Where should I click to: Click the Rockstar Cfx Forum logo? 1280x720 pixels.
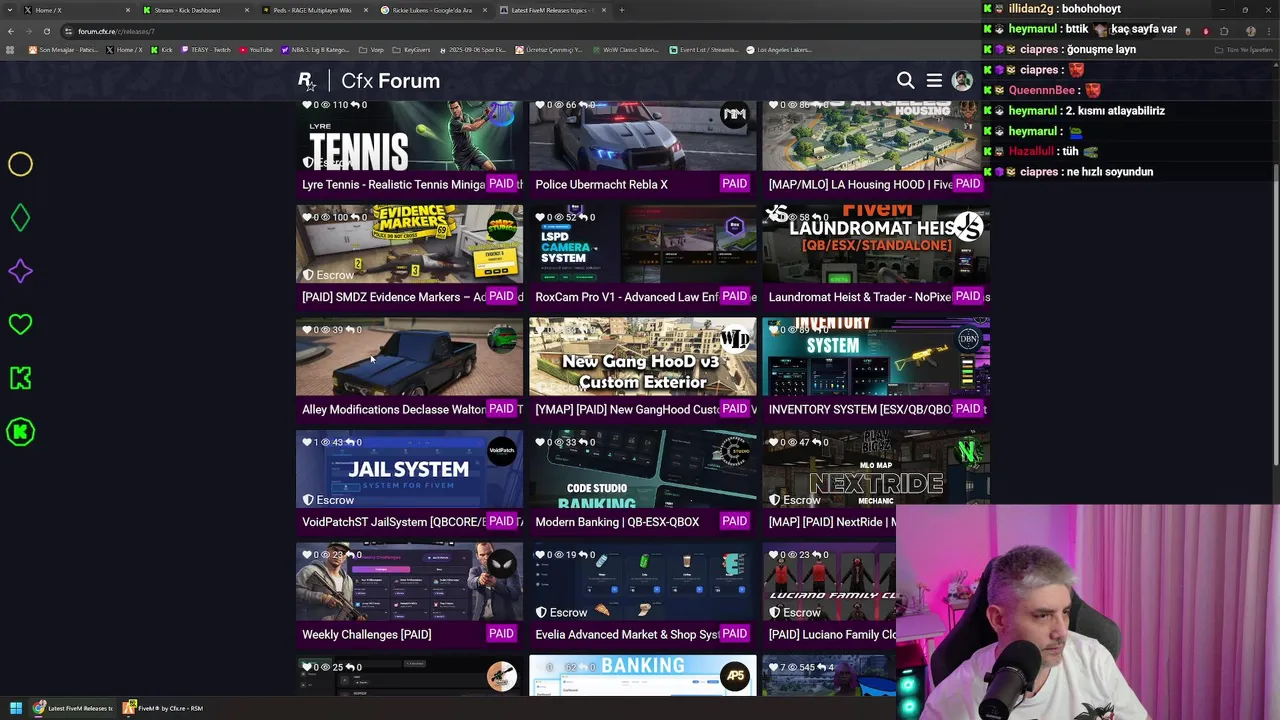point(368,81)
